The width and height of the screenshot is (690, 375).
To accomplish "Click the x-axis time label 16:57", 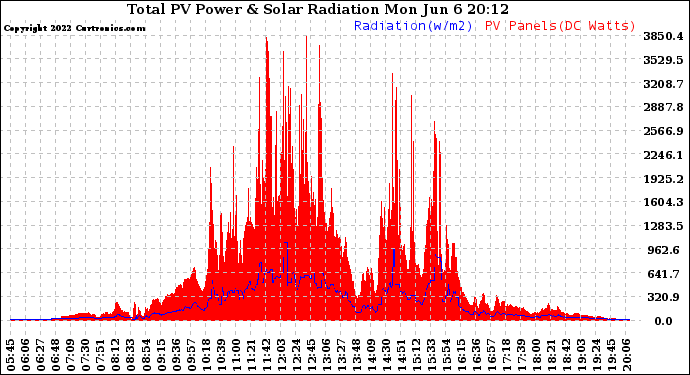I will pyautogui.click(x=491, y=355).
